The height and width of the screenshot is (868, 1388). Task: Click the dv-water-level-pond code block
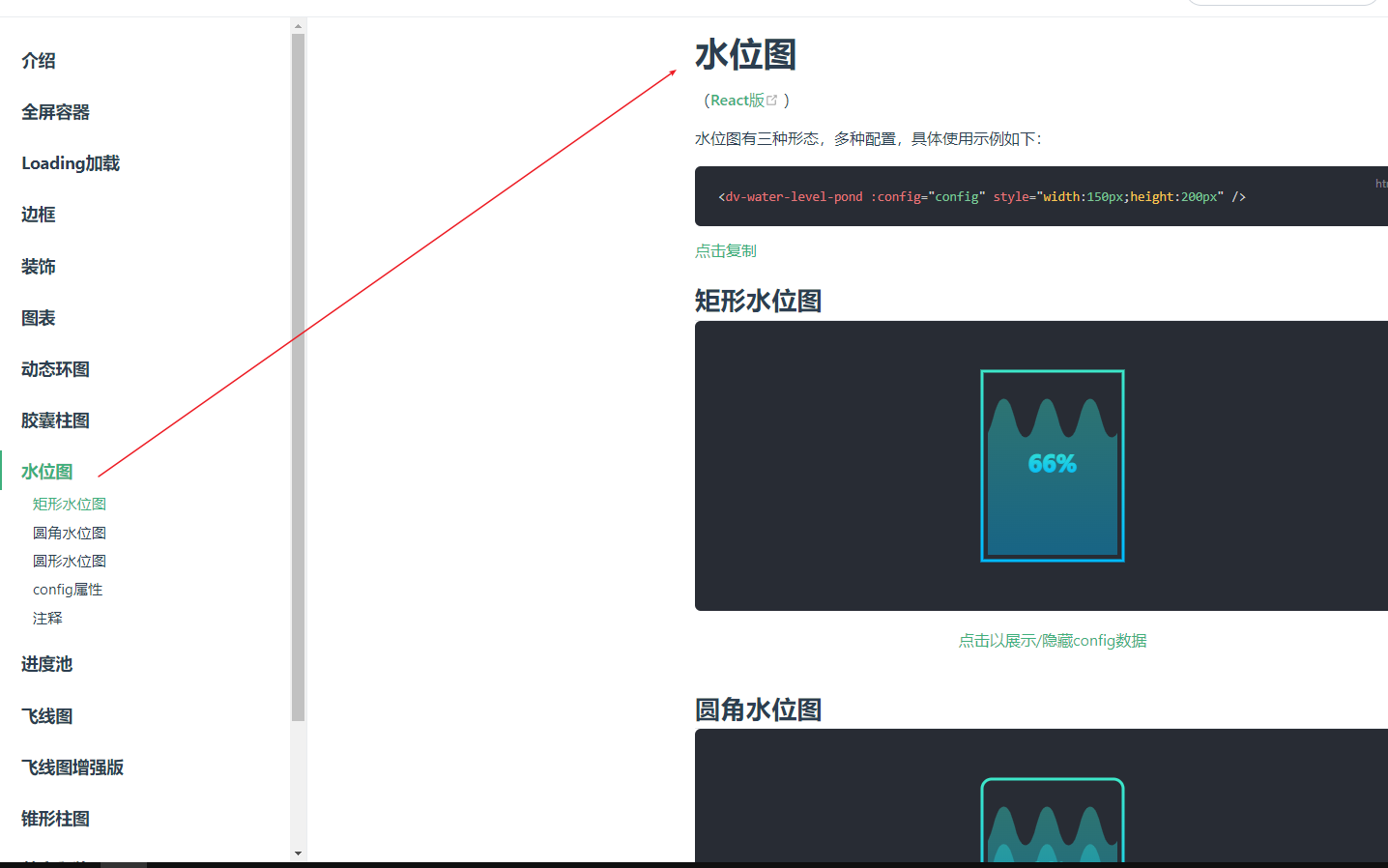(x=1041, y=196)
